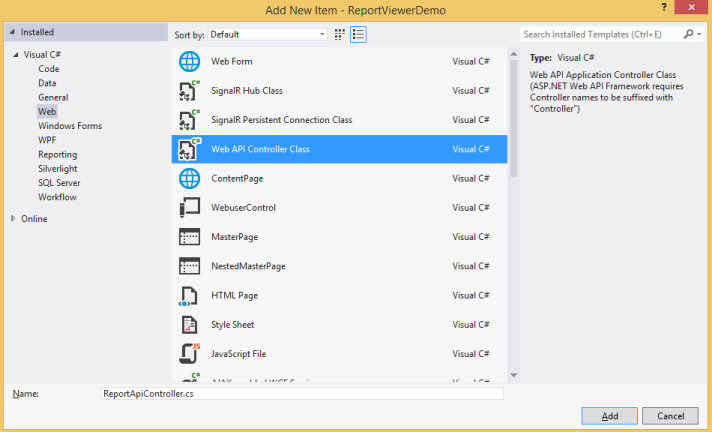Click the JavaScript File icon
The width and height of the screenshot is (712, 432).
189,353
